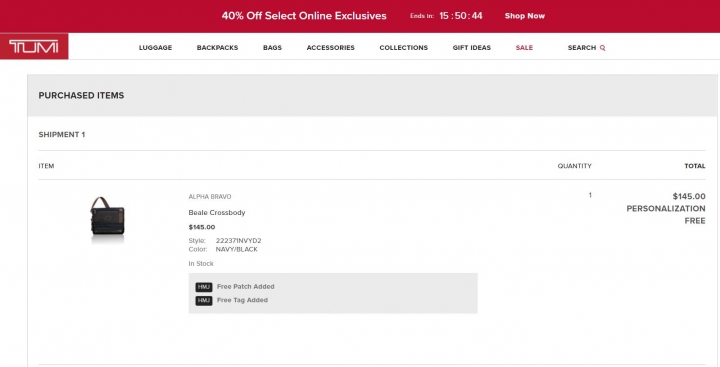
Task: Open the Sale section
Action: click(x=524, y=48)
